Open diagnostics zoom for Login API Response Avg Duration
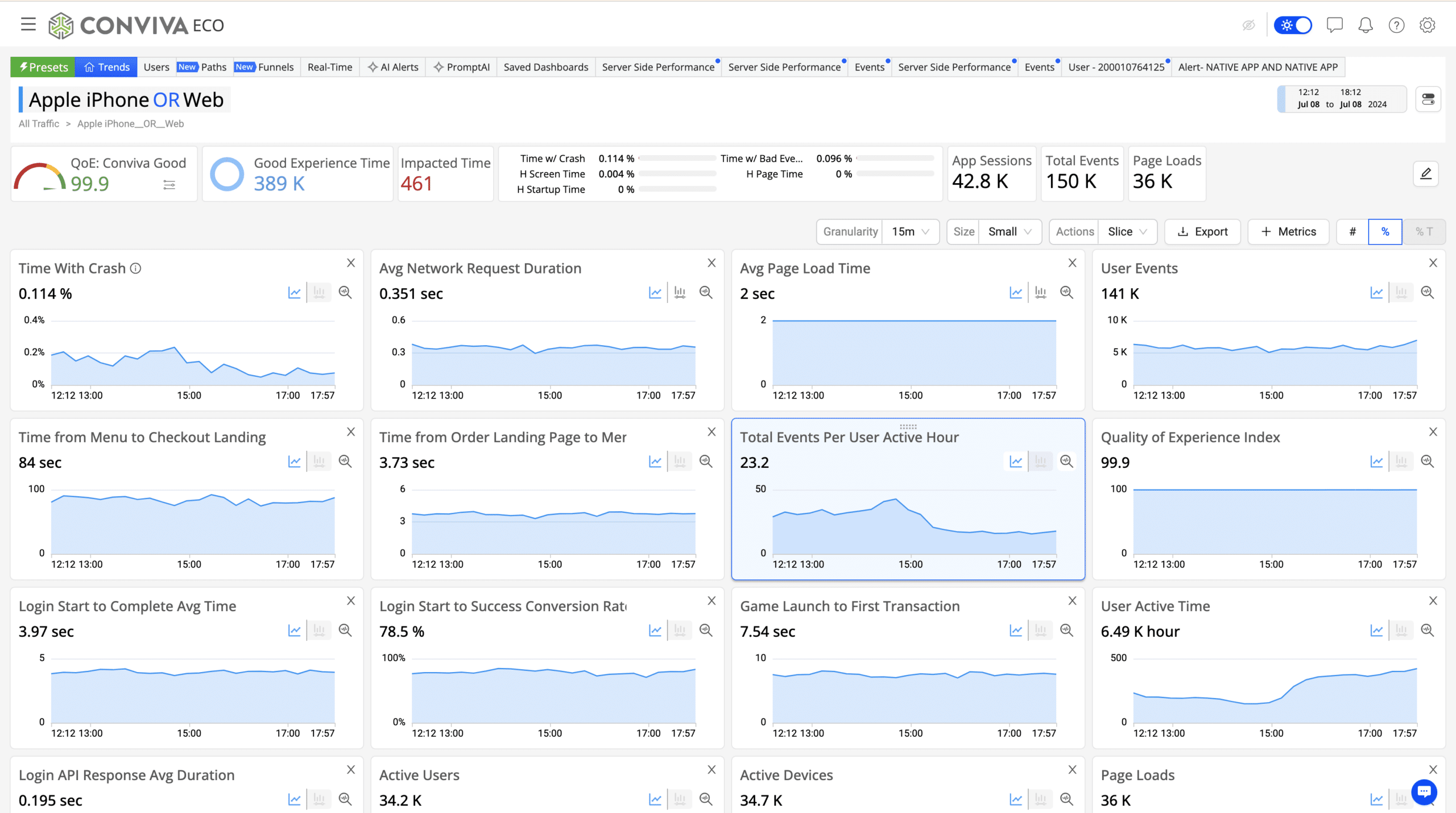This screenshot has height=813, width=1456. click(x=345, y=799)
